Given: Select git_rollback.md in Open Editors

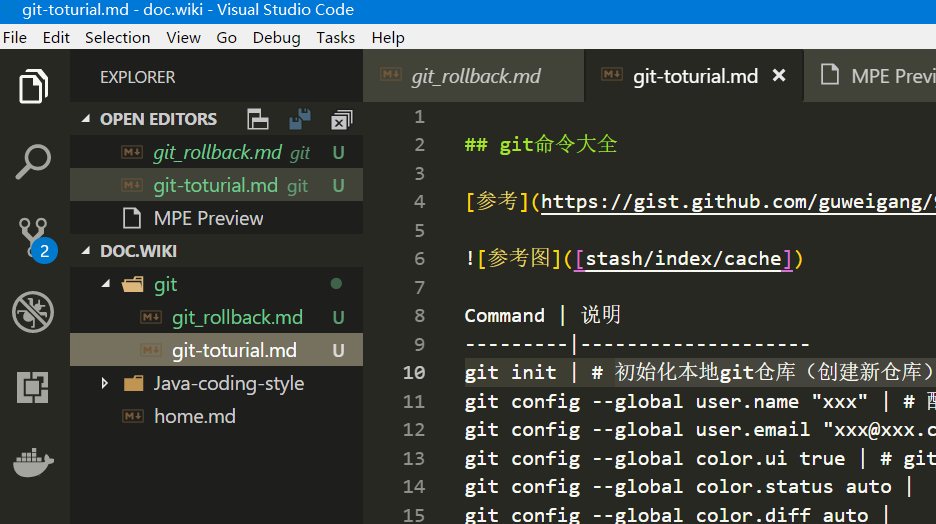Looking at the screenshot, I should pyautogui.click(x=216, y=152).
